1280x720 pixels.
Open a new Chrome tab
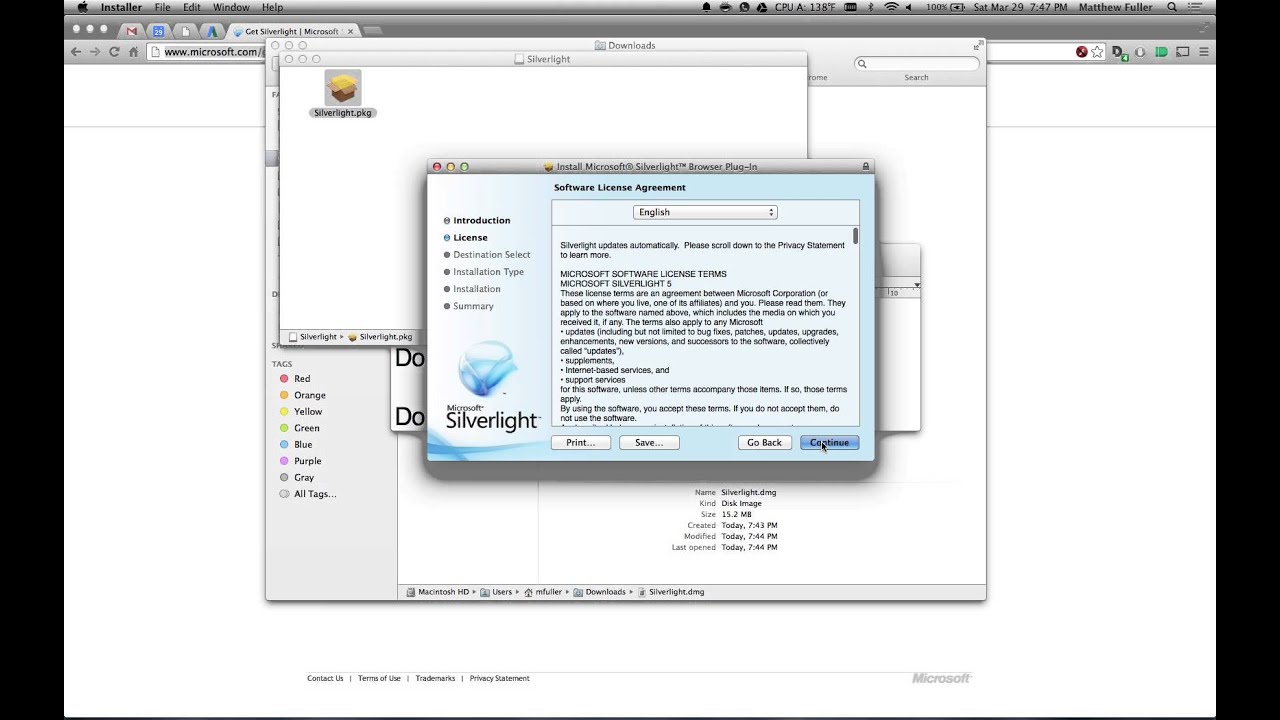coord(372,31)
